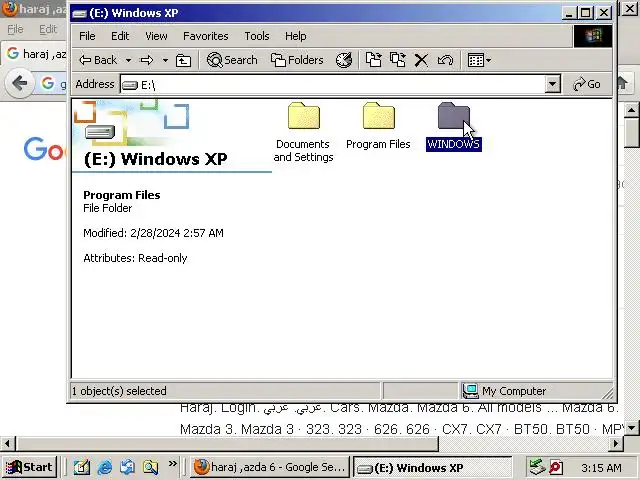Image resolution: width=640 pixels, height=480 pixels.
Task: Click the Outlook Express Quick Launch icon
Action: [128, 467]
